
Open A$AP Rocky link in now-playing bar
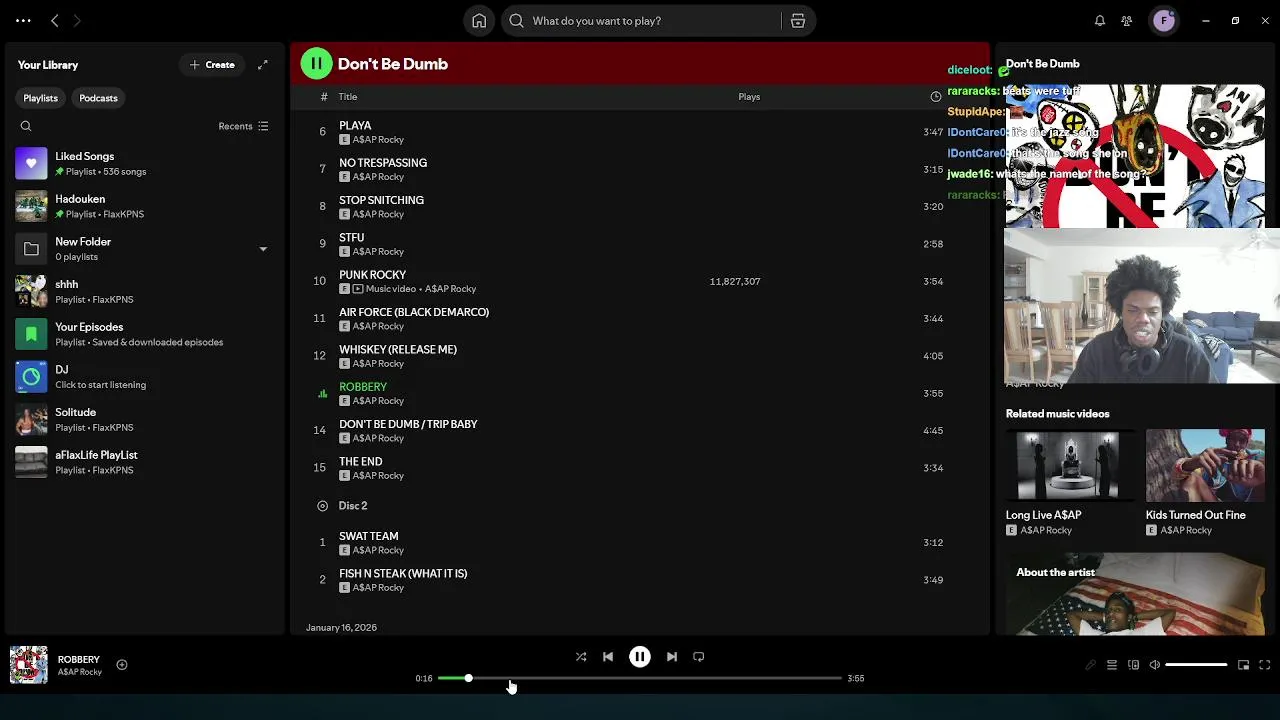80,673
